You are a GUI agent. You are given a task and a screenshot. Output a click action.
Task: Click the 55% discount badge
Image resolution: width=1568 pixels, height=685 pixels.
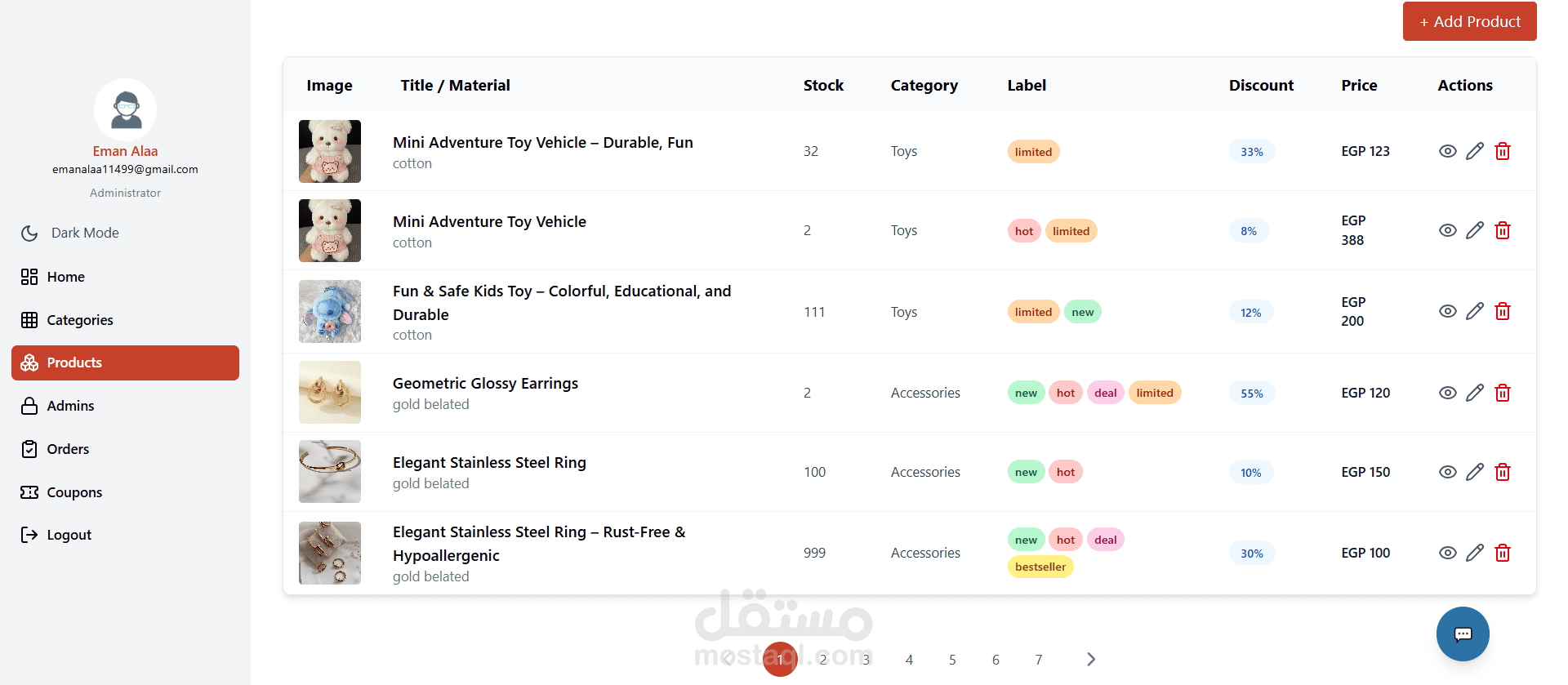pyautogui.click(x=1252, y=393)
